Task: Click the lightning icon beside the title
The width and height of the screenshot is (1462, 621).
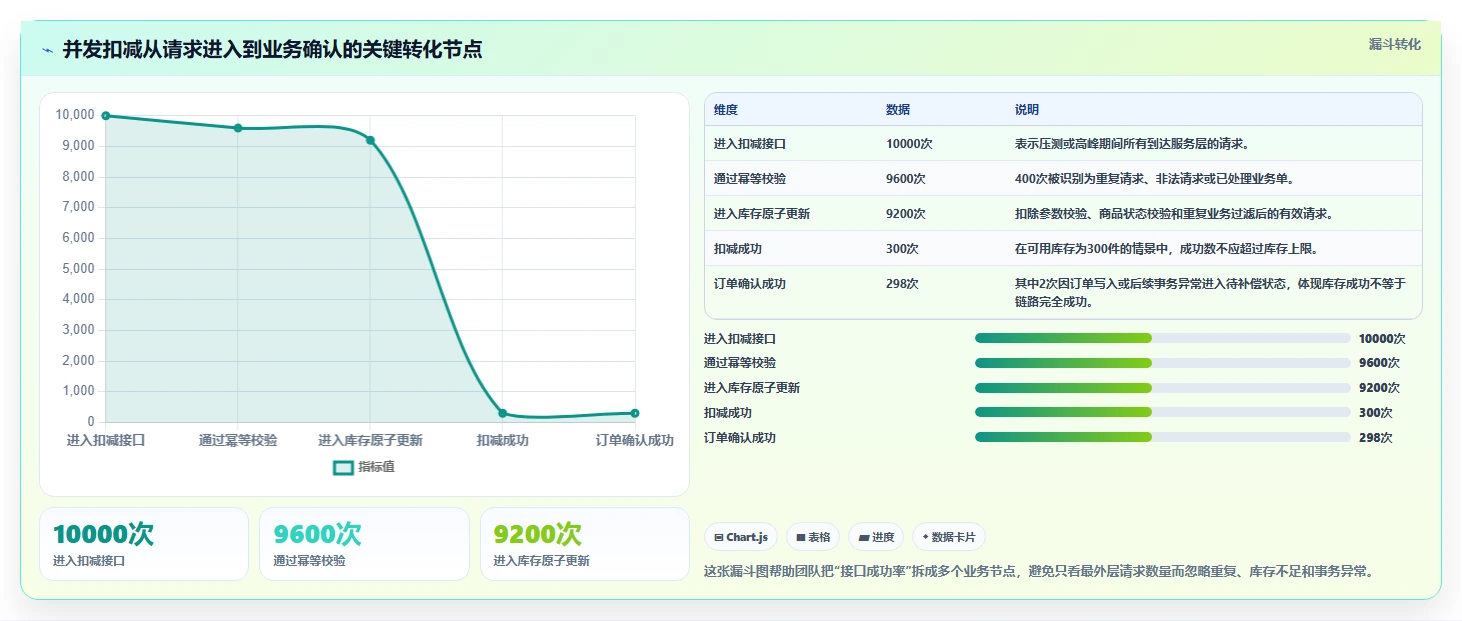Action: pyautogui.click(x=48, y=50)
